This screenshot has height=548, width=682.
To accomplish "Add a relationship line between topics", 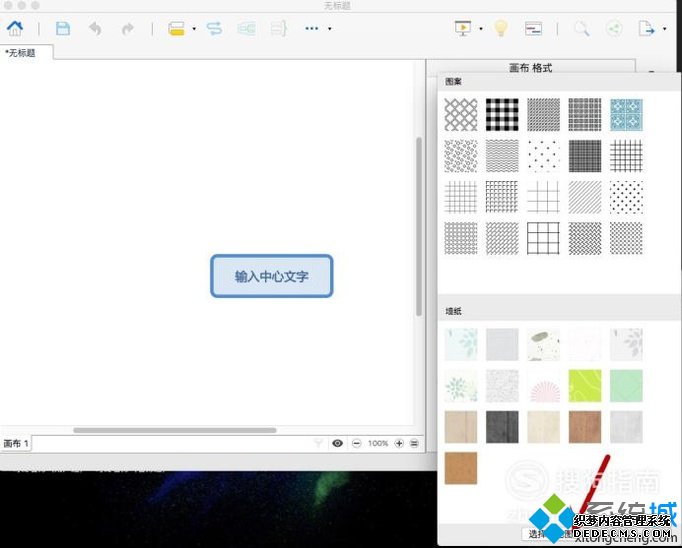I will click(214, 29).
